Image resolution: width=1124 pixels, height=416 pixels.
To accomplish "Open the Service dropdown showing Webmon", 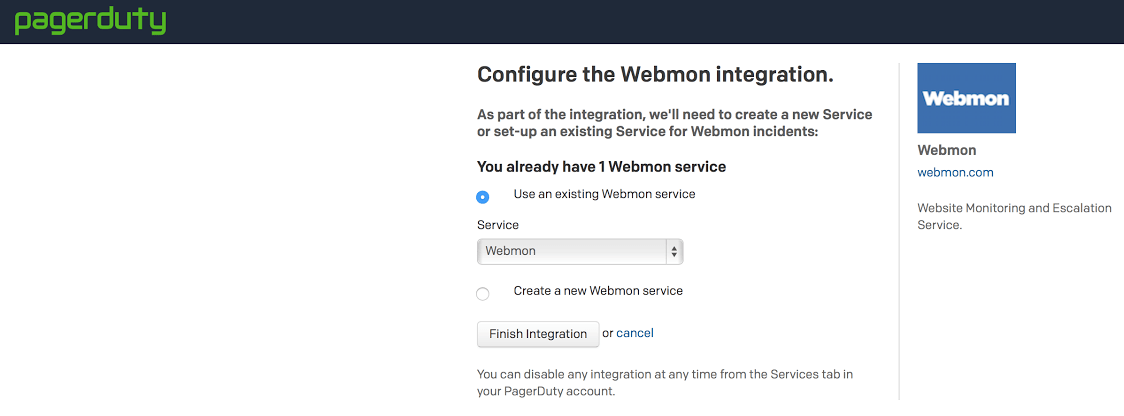I will [572, 251].
